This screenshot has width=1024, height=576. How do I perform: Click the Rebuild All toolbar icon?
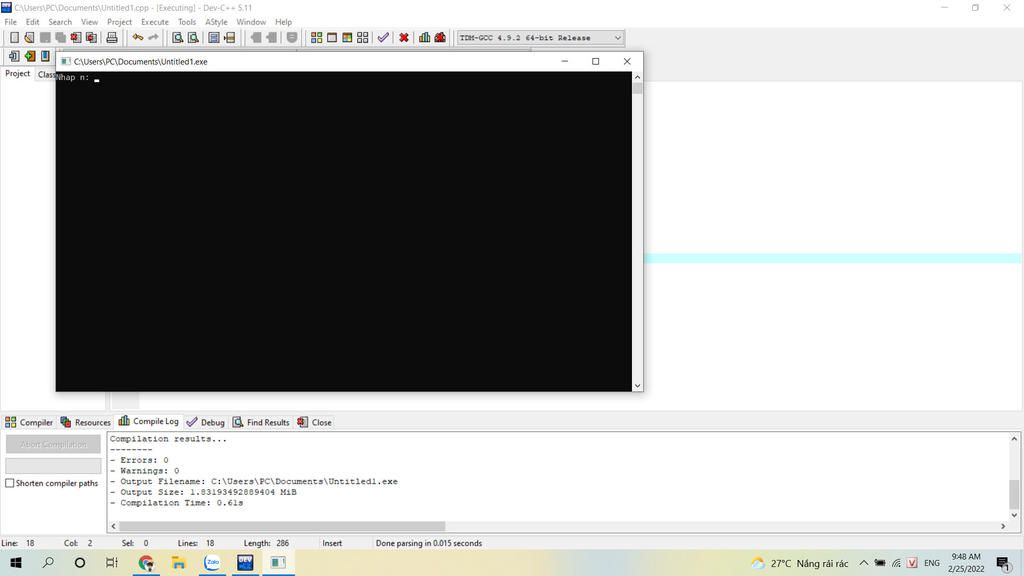click(363, 38)
